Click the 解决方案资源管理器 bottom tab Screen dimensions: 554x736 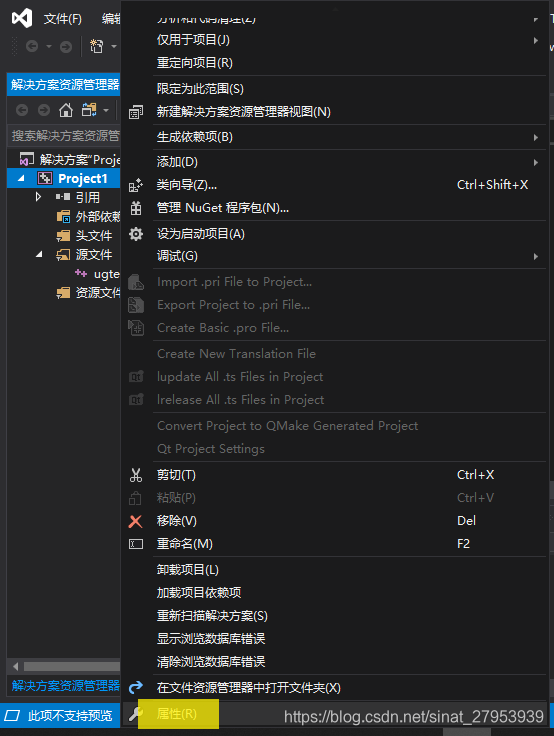pyautogui.click(x=66, y=686)
